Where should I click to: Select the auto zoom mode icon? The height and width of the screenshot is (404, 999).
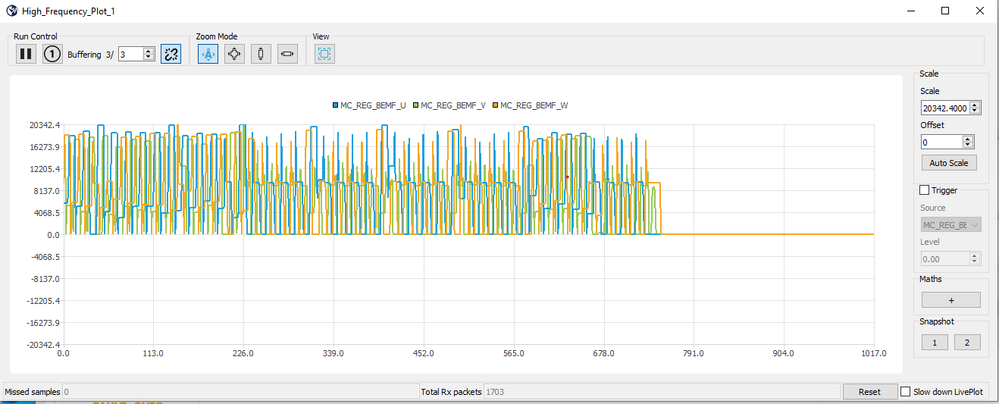tap(208, 54)
